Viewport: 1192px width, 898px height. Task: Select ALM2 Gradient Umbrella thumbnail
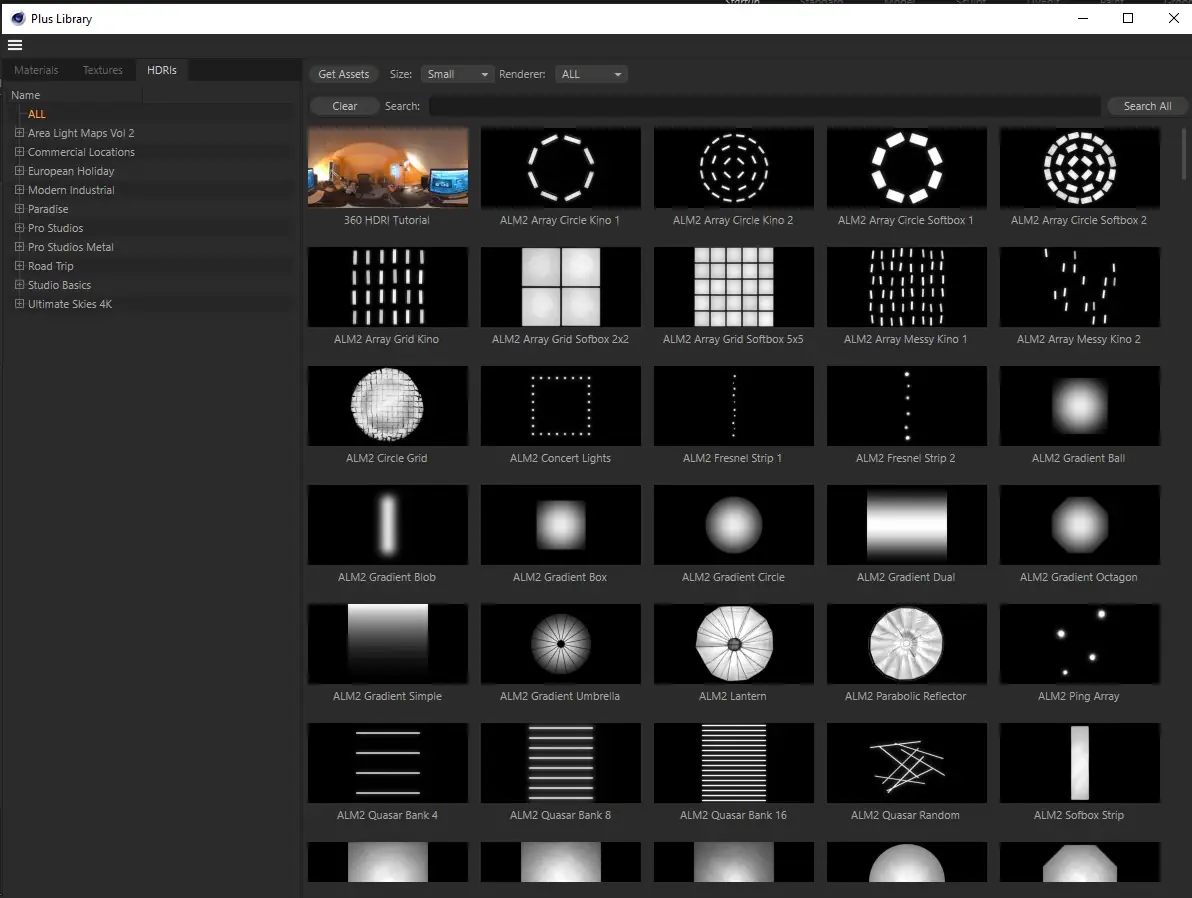click(x=561, y=644)
